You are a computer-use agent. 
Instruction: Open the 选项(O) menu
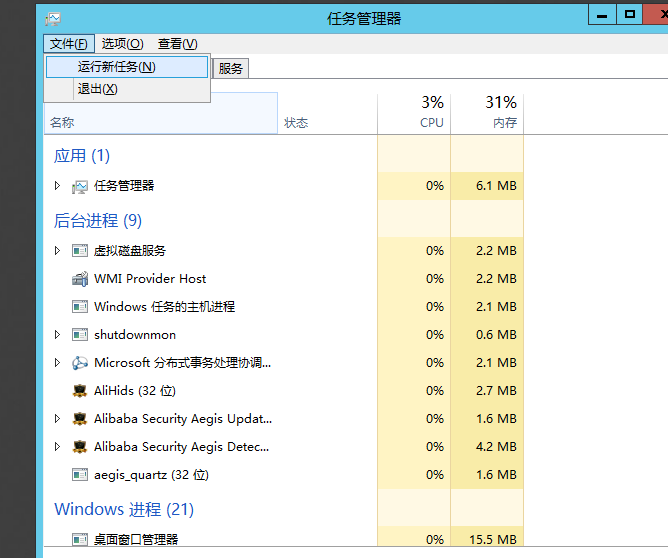tap(122, 44)
